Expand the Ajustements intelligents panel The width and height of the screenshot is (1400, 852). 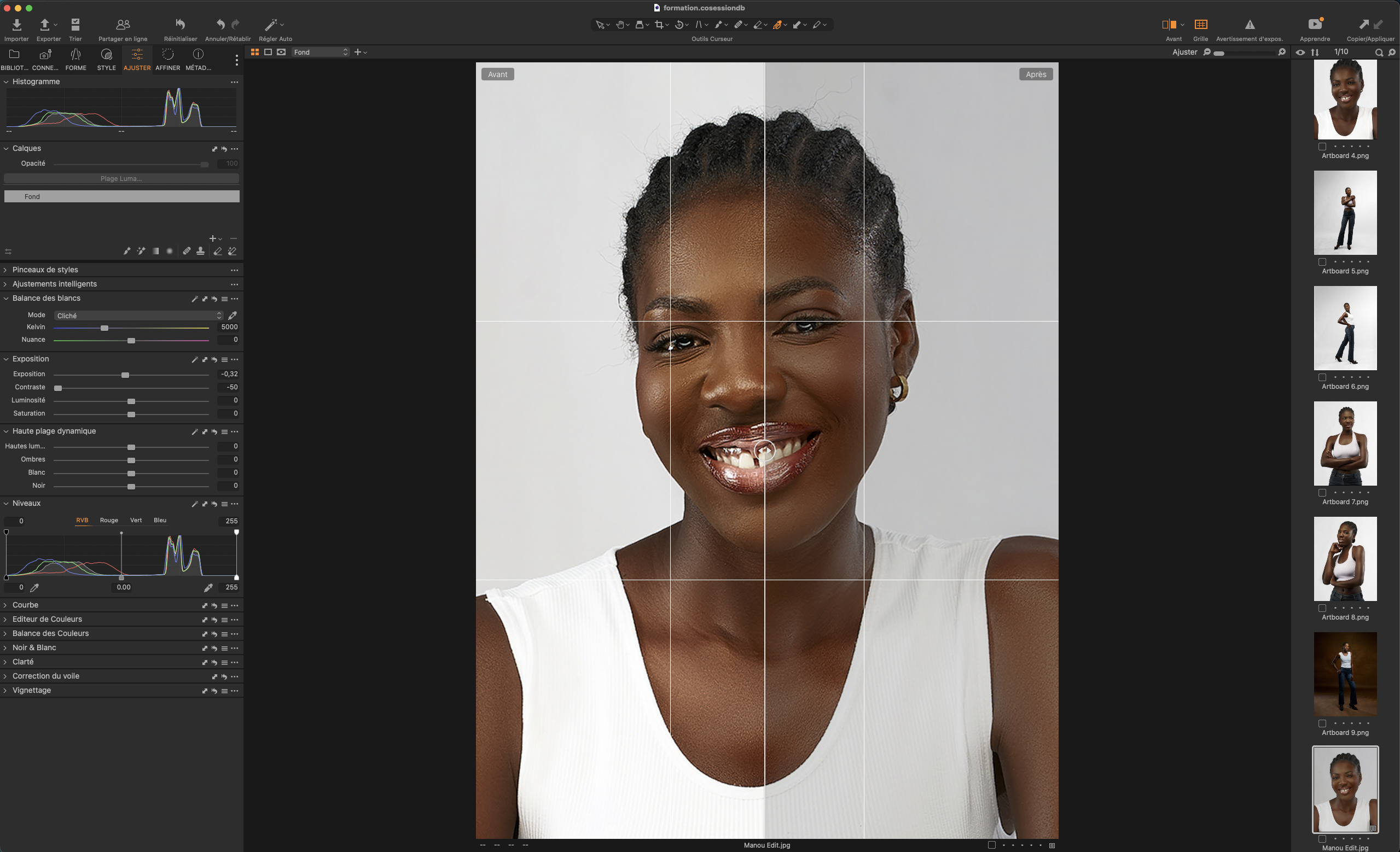[6, 284]
